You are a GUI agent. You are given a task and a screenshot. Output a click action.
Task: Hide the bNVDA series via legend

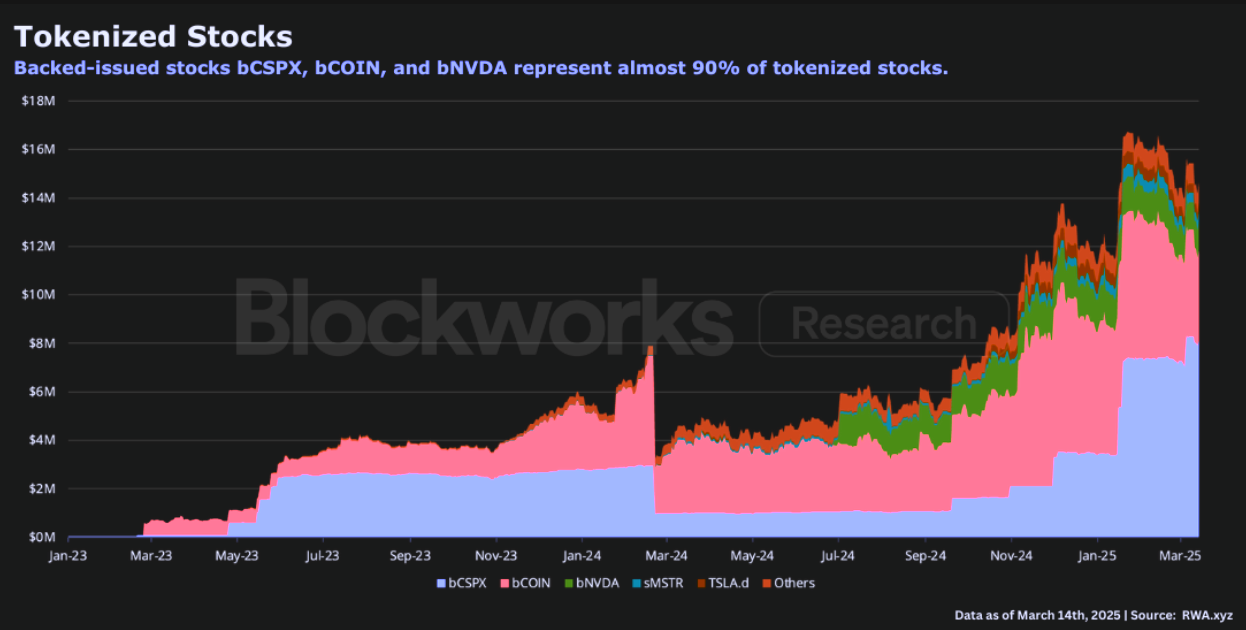pos(591,583)
